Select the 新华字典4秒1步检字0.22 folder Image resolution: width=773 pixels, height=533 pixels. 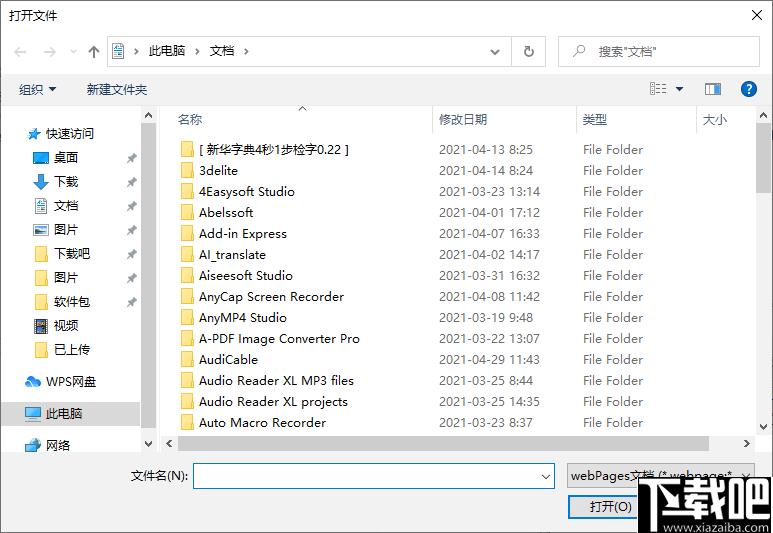[x=274, y=149]
